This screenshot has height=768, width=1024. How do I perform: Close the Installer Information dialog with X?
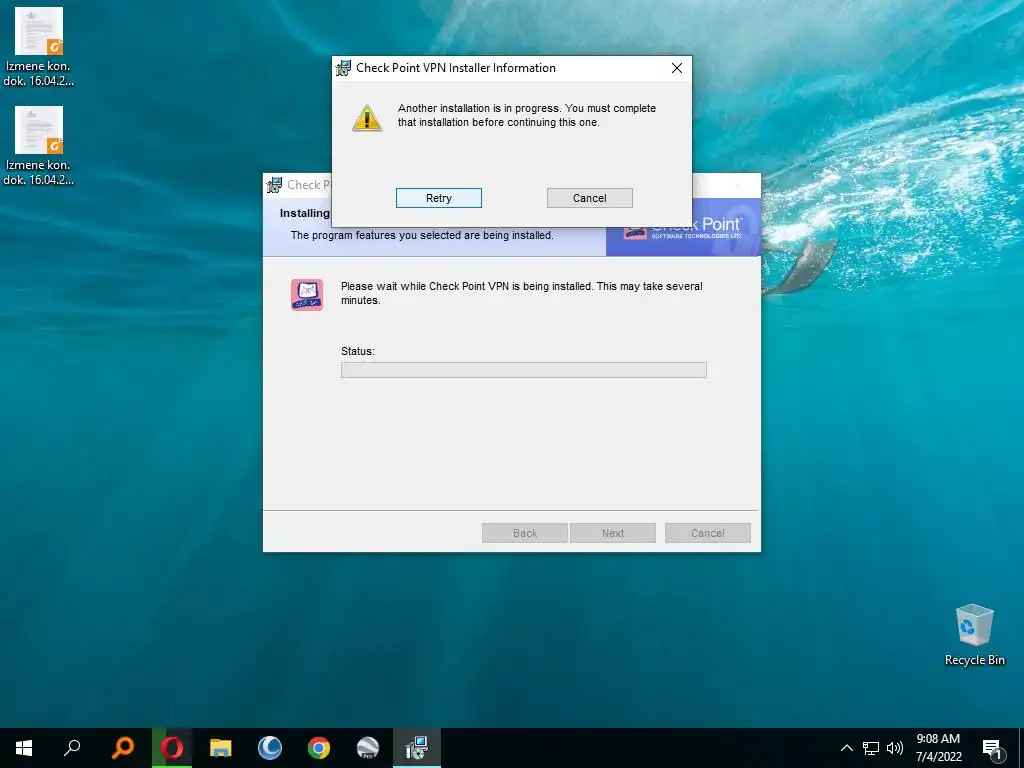pos(677,68)
